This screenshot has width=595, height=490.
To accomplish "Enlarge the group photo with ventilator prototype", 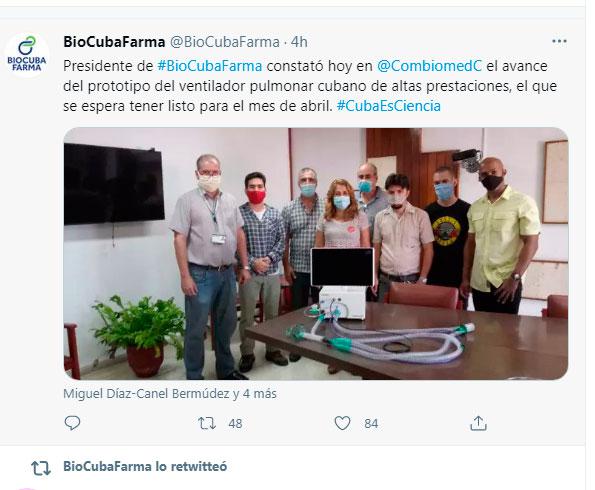I will pos(316,254).
